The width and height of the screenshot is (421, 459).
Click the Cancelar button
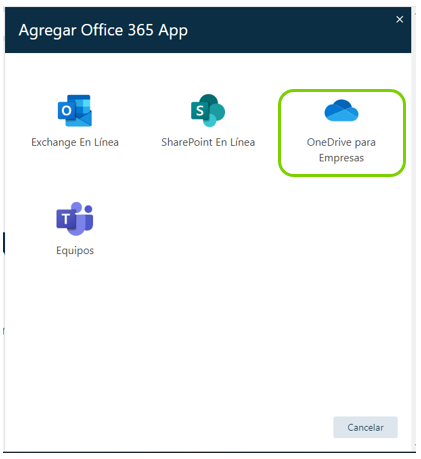tap(365, 427)
